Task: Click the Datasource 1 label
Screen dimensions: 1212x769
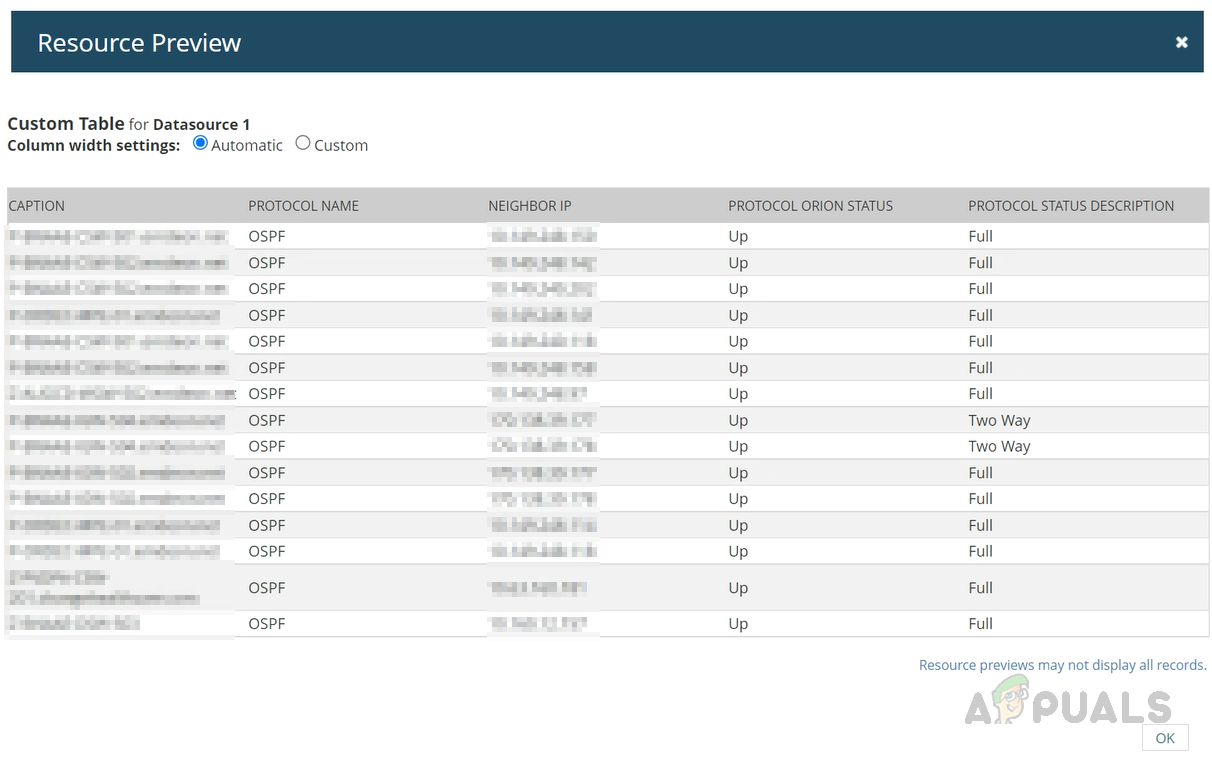Action: [201, 124]
